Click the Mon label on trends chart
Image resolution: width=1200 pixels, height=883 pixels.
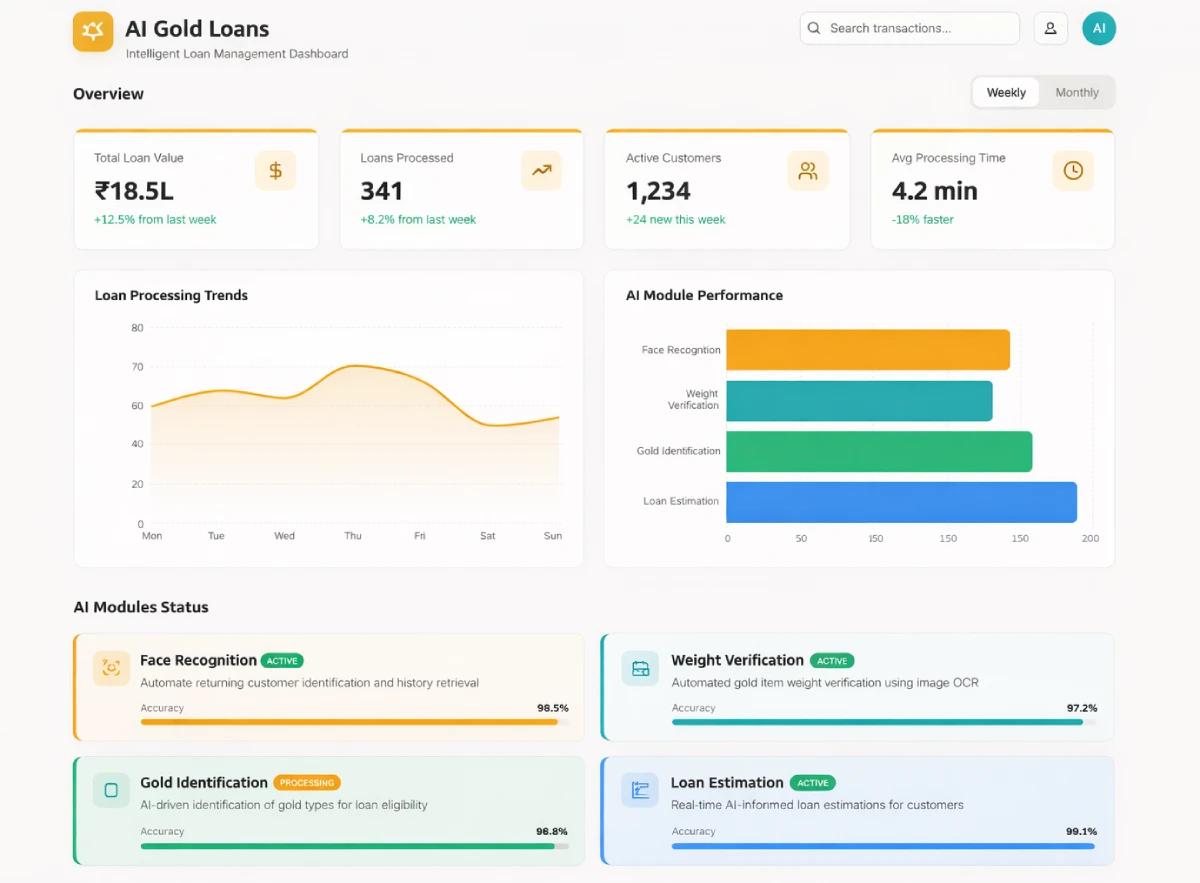152,536
